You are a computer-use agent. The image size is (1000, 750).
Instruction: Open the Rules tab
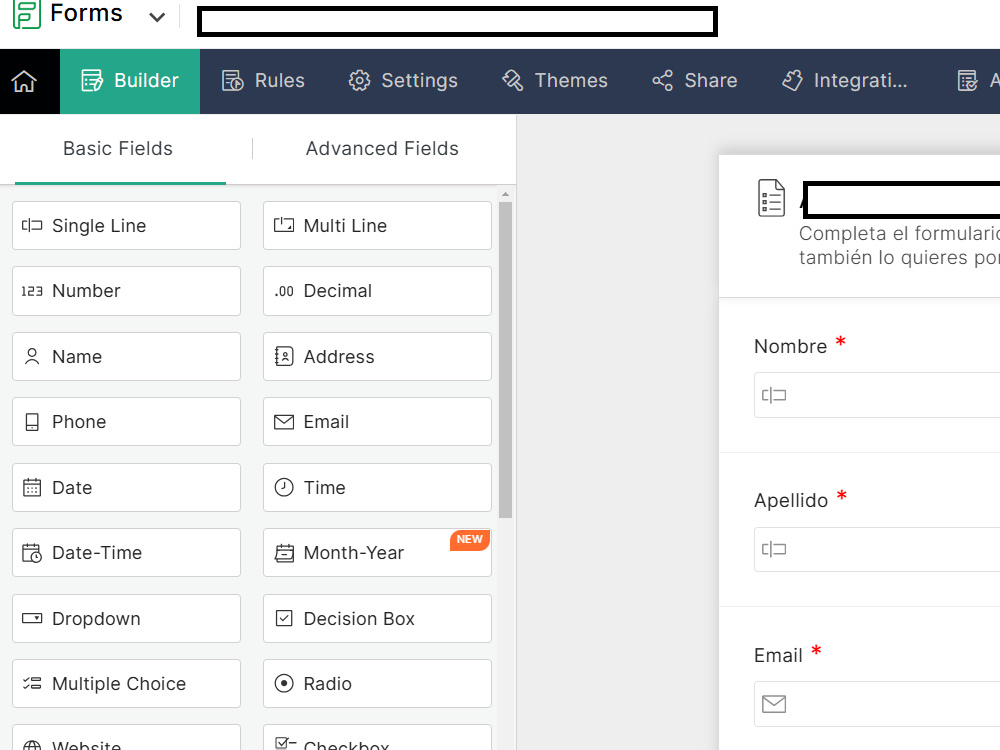click(263, 81)
